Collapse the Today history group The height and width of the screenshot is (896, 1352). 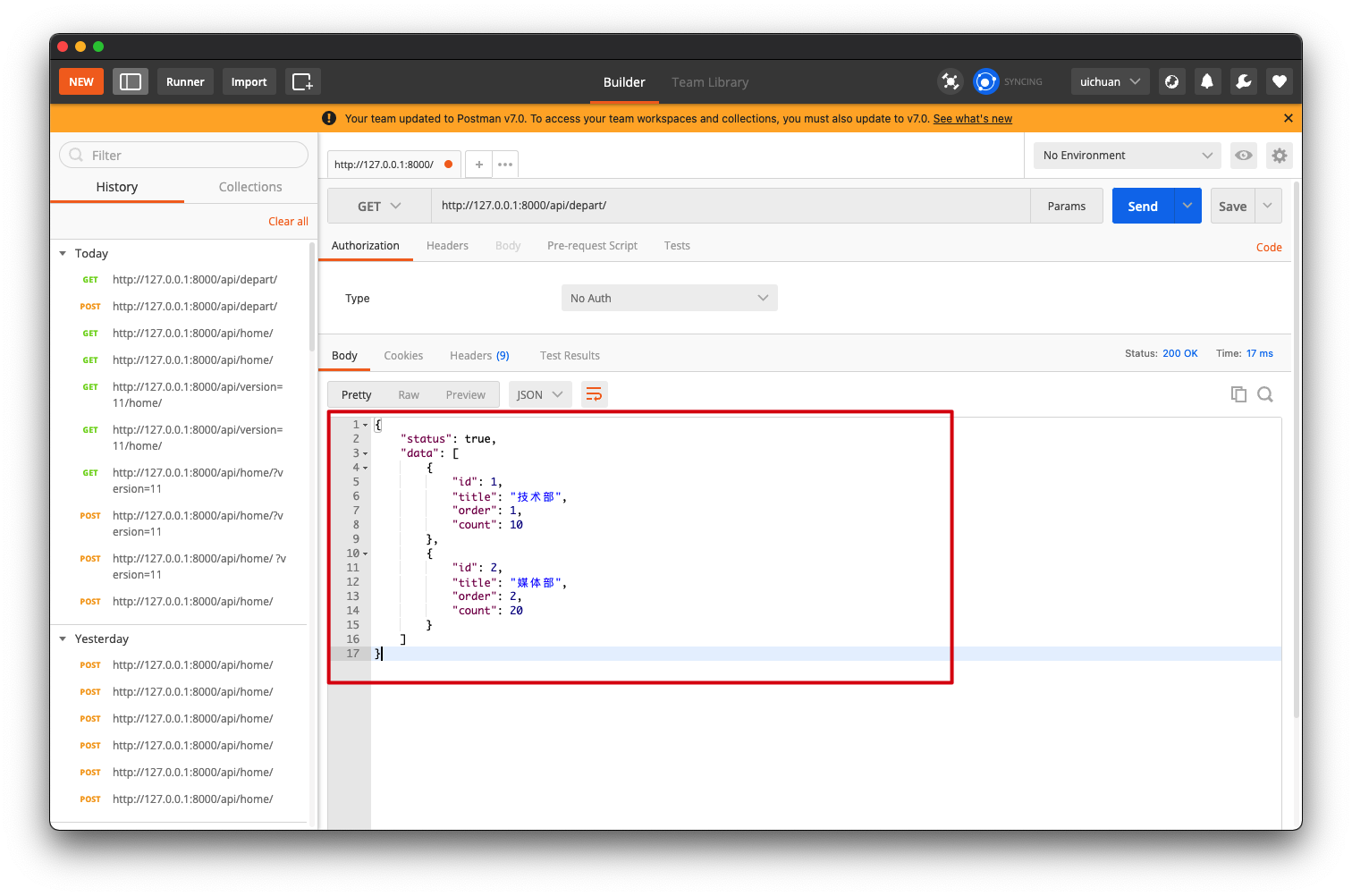coord(63,254)
